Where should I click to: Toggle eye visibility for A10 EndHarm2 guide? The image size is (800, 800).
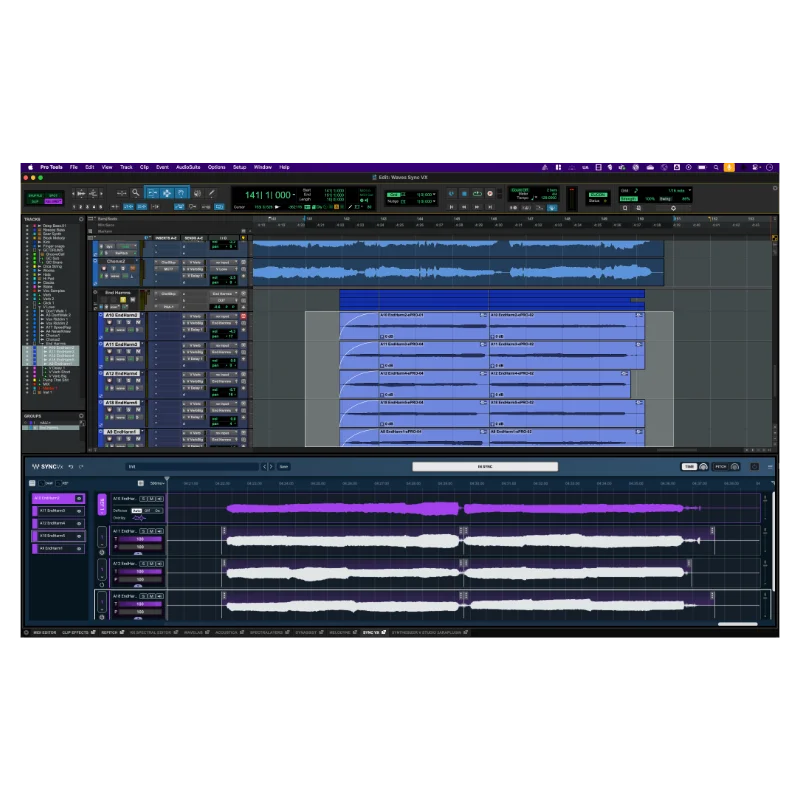click(x=79, y=498)
